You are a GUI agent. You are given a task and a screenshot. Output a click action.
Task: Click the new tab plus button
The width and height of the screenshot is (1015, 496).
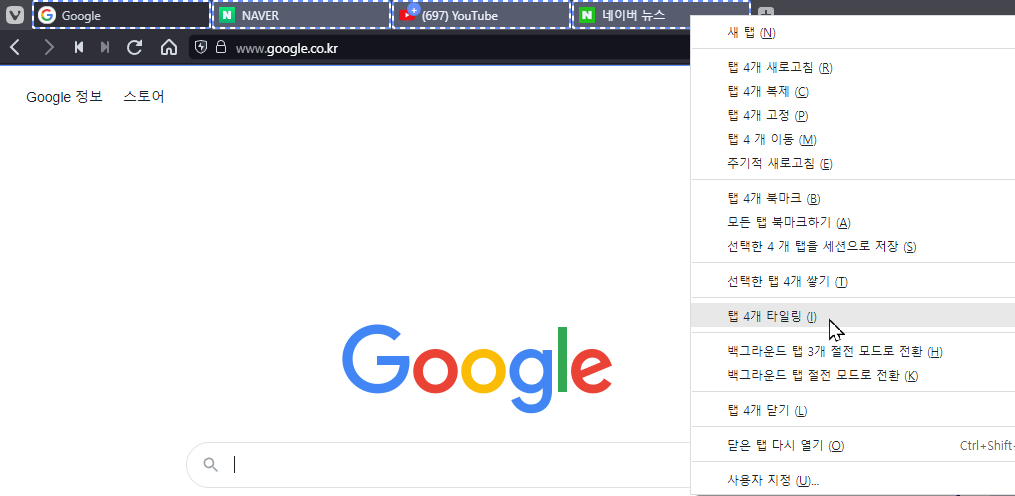coord(766,14)
